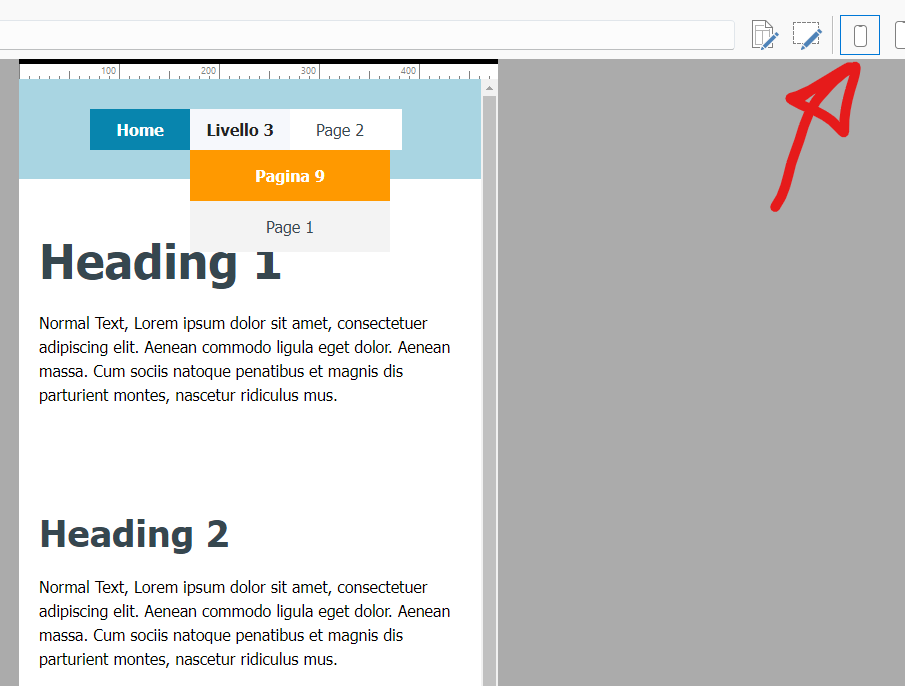Select Page 1 in the submenu

290,227
